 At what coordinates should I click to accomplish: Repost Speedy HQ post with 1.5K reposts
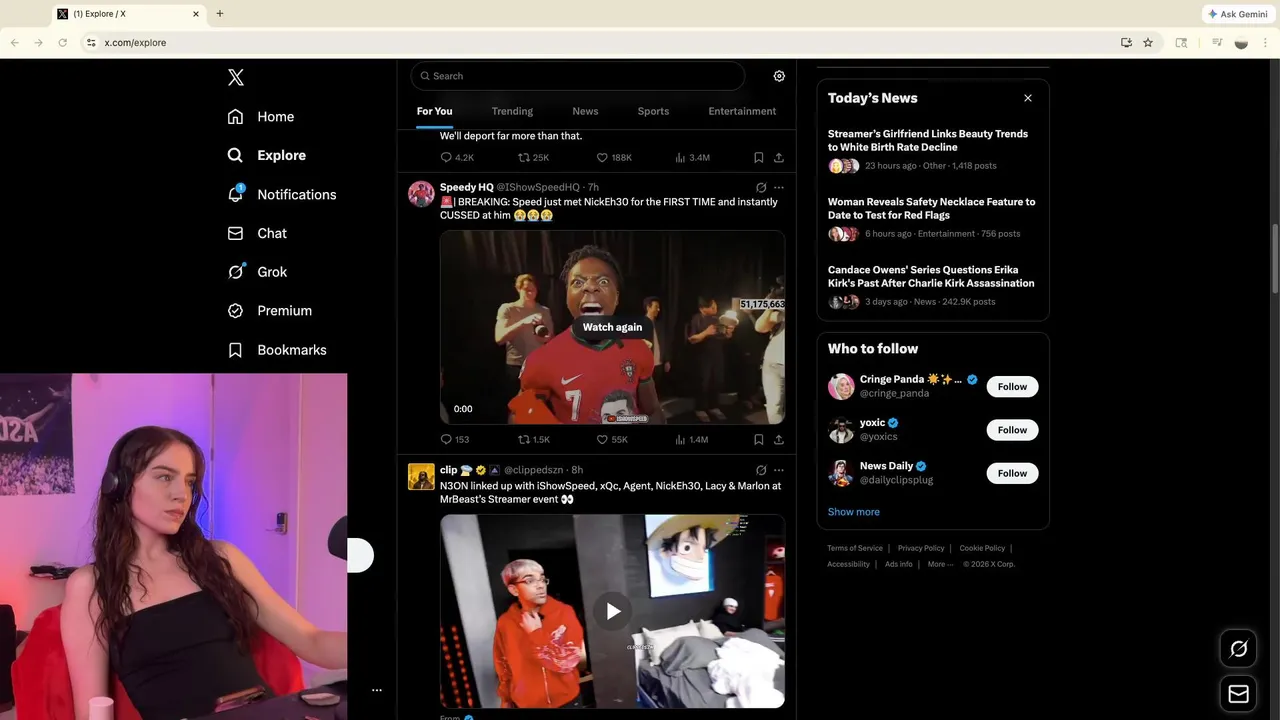[534, 440]
